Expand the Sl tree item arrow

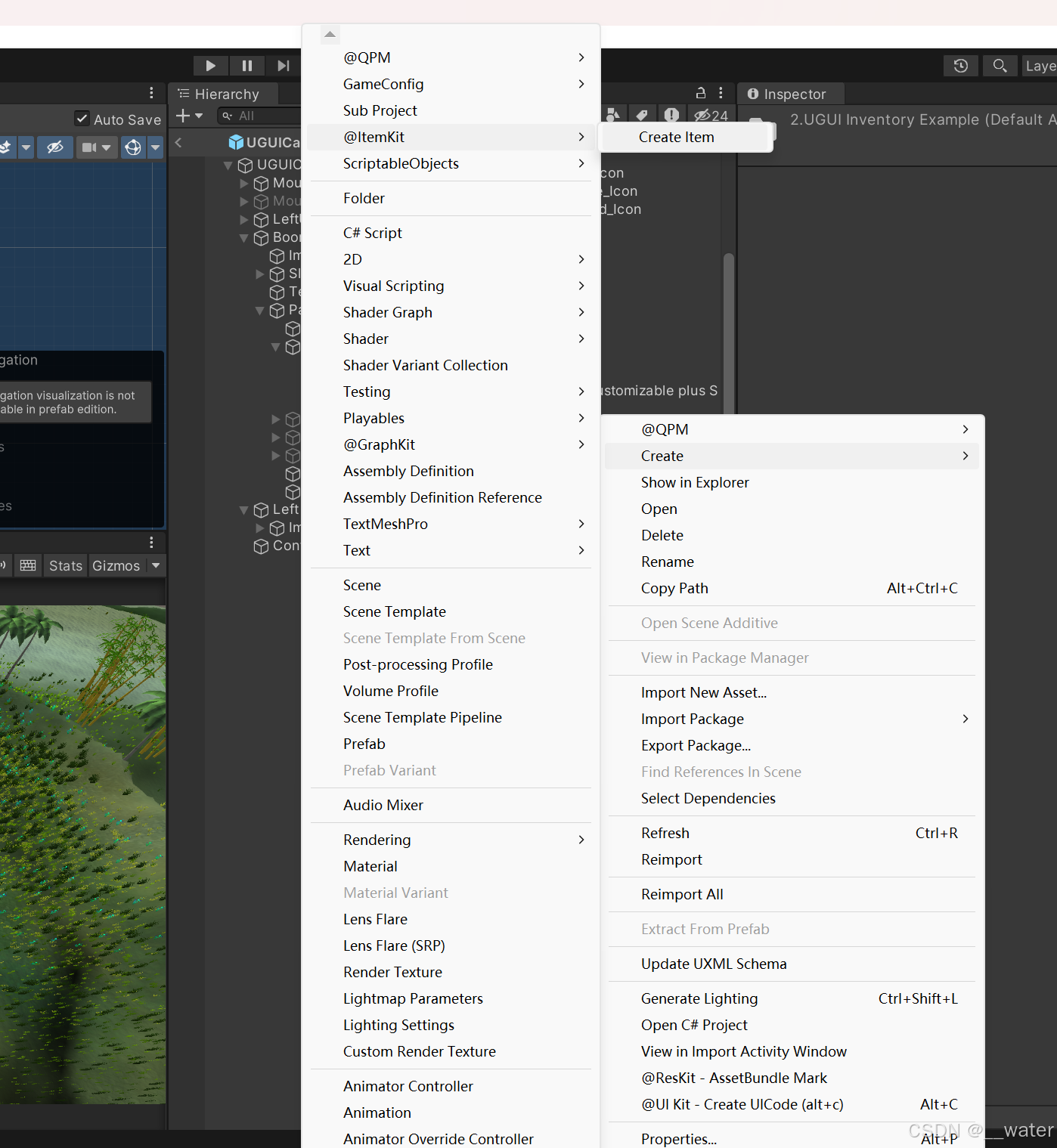pyautogui.click(x=259, y=274)
